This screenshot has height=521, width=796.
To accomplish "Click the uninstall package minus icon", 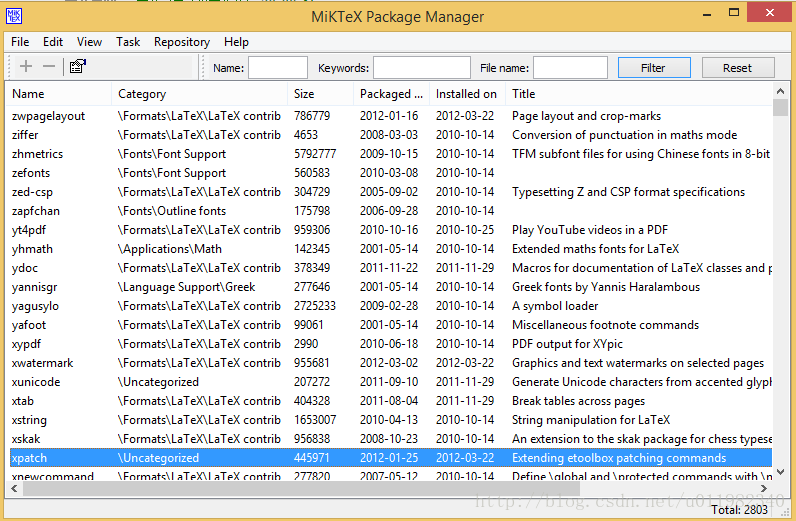I will pyautogui.click(x=49, y=66).
